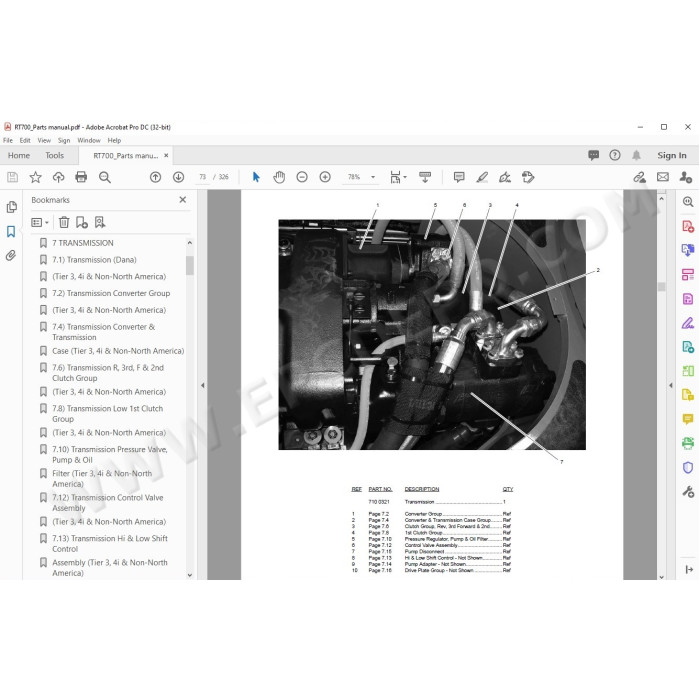Open the help question mark icon
The image size is (700, 700).
(615, 155)
